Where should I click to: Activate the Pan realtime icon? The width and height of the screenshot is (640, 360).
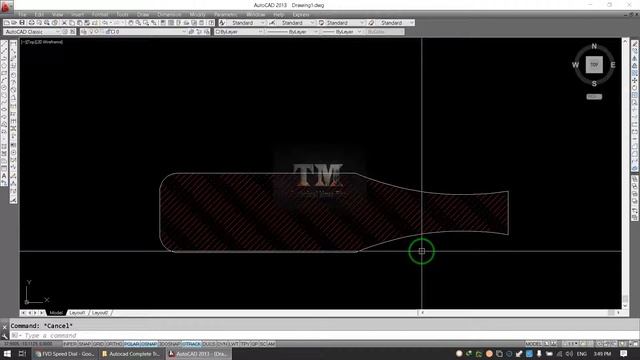131,23
